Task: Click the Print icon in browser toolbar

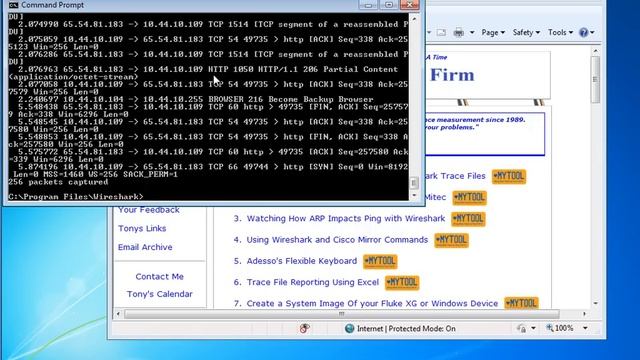Action: pyautogui.click(x=459, y=32)
